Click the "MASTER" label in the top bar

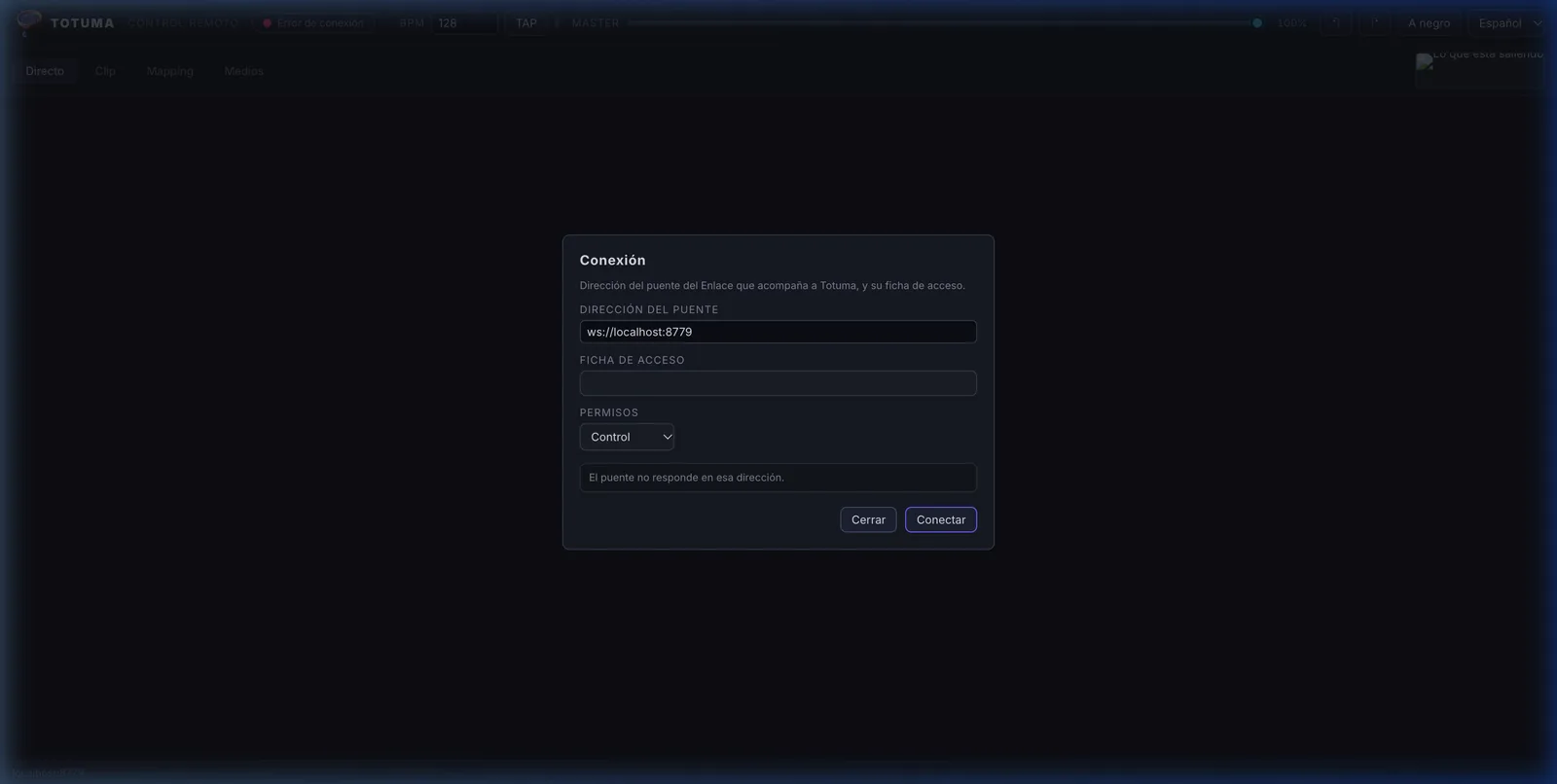596,23
